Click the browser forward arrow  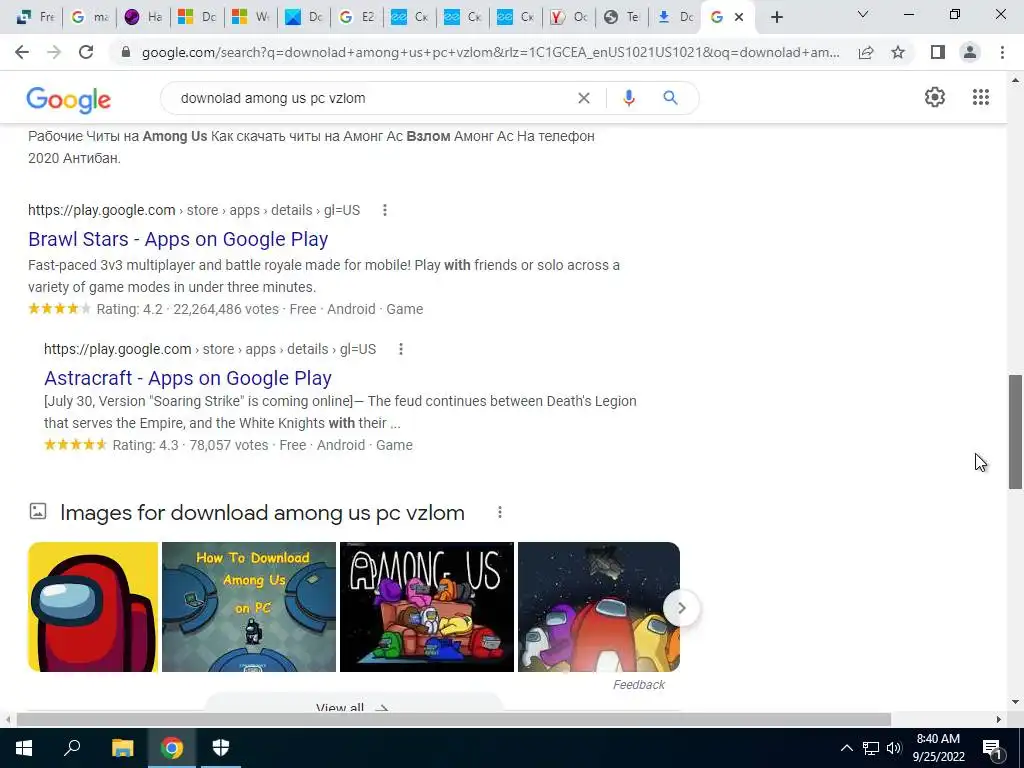tap(54, 52)
